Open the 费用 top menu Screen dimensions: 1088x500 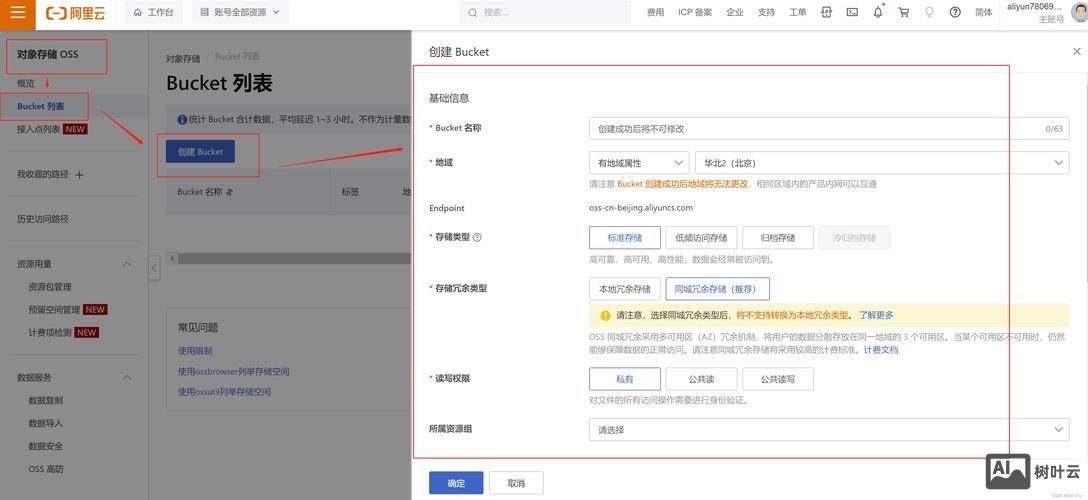tap(656, 12)
